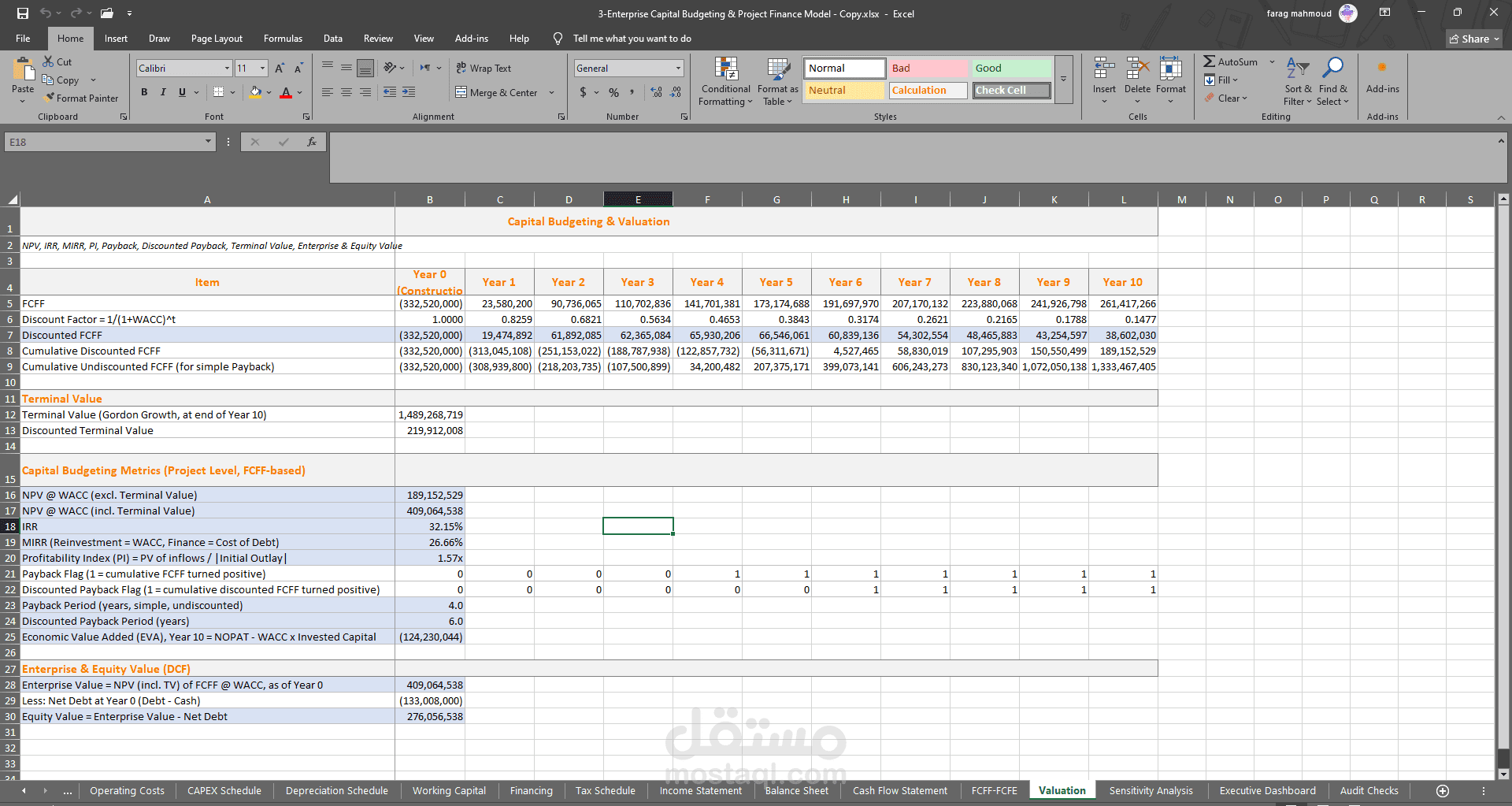Apply the Good cell style
This screenshot has height=806, width=1512.
[x=1011, y=68]
